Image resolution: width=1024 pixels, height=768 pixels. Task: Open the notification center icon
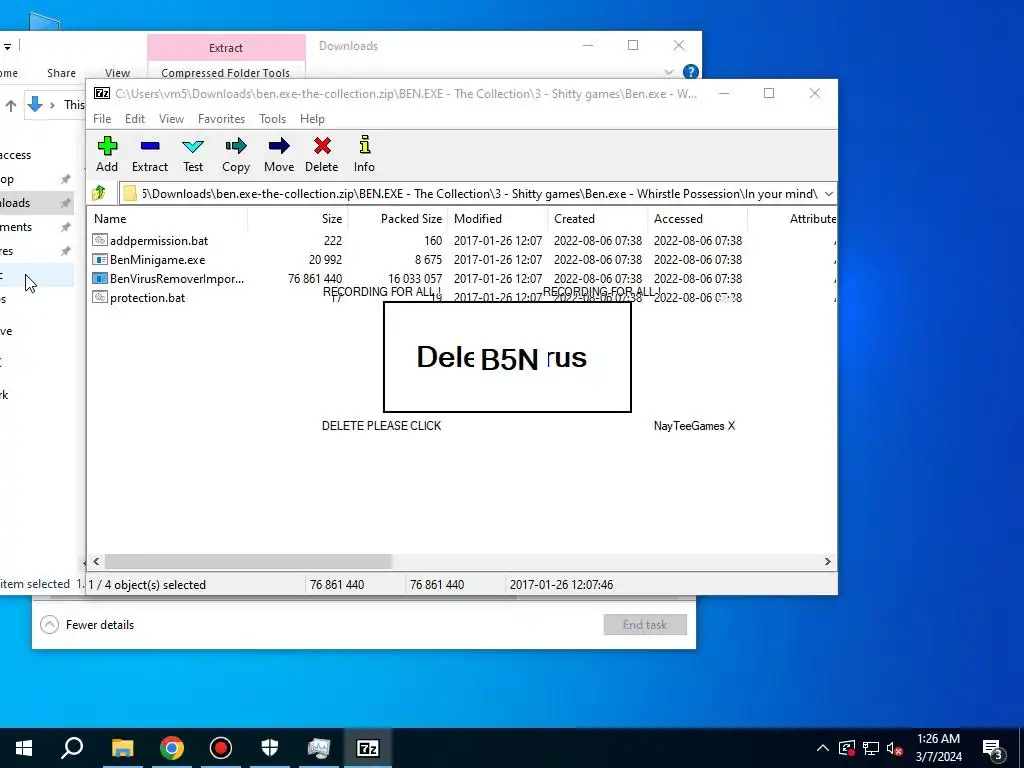click(993, 748)
